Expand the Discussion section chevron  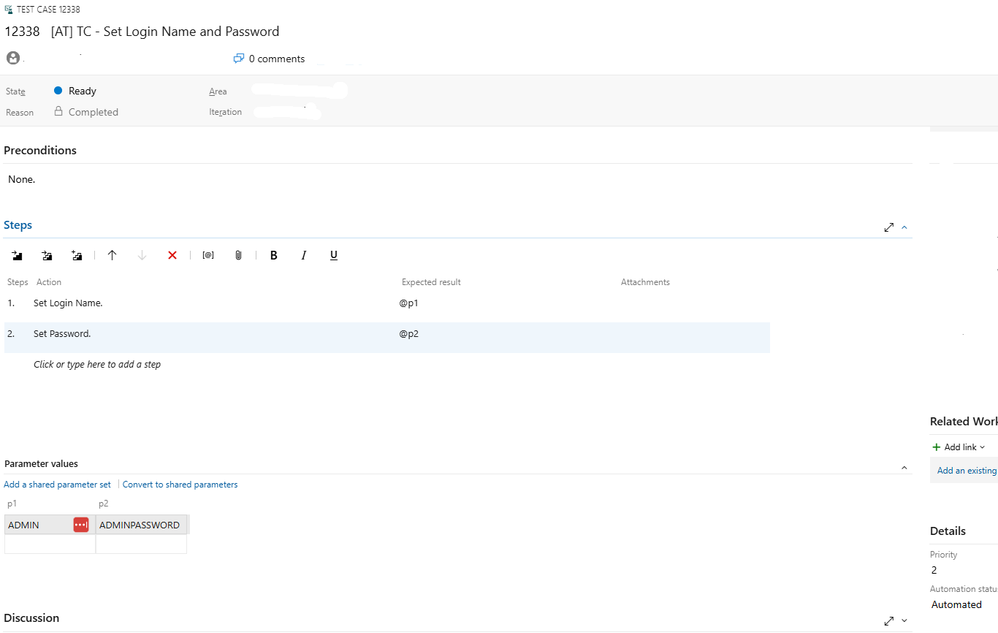904,621
